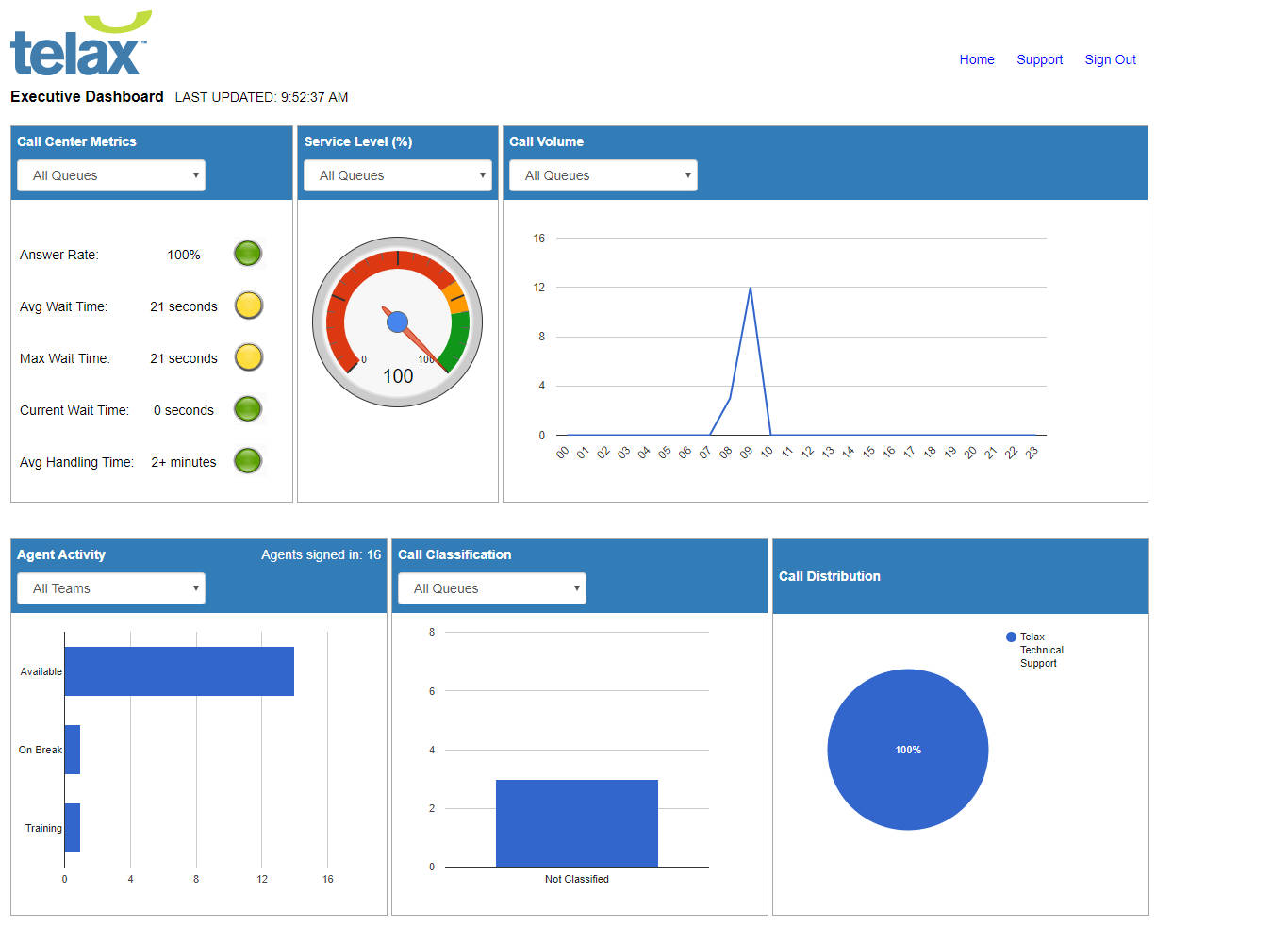The height and width of the screenshot is (926, 1288).
Task: Sign Out of the dashboard
Action: point(1110,59)
